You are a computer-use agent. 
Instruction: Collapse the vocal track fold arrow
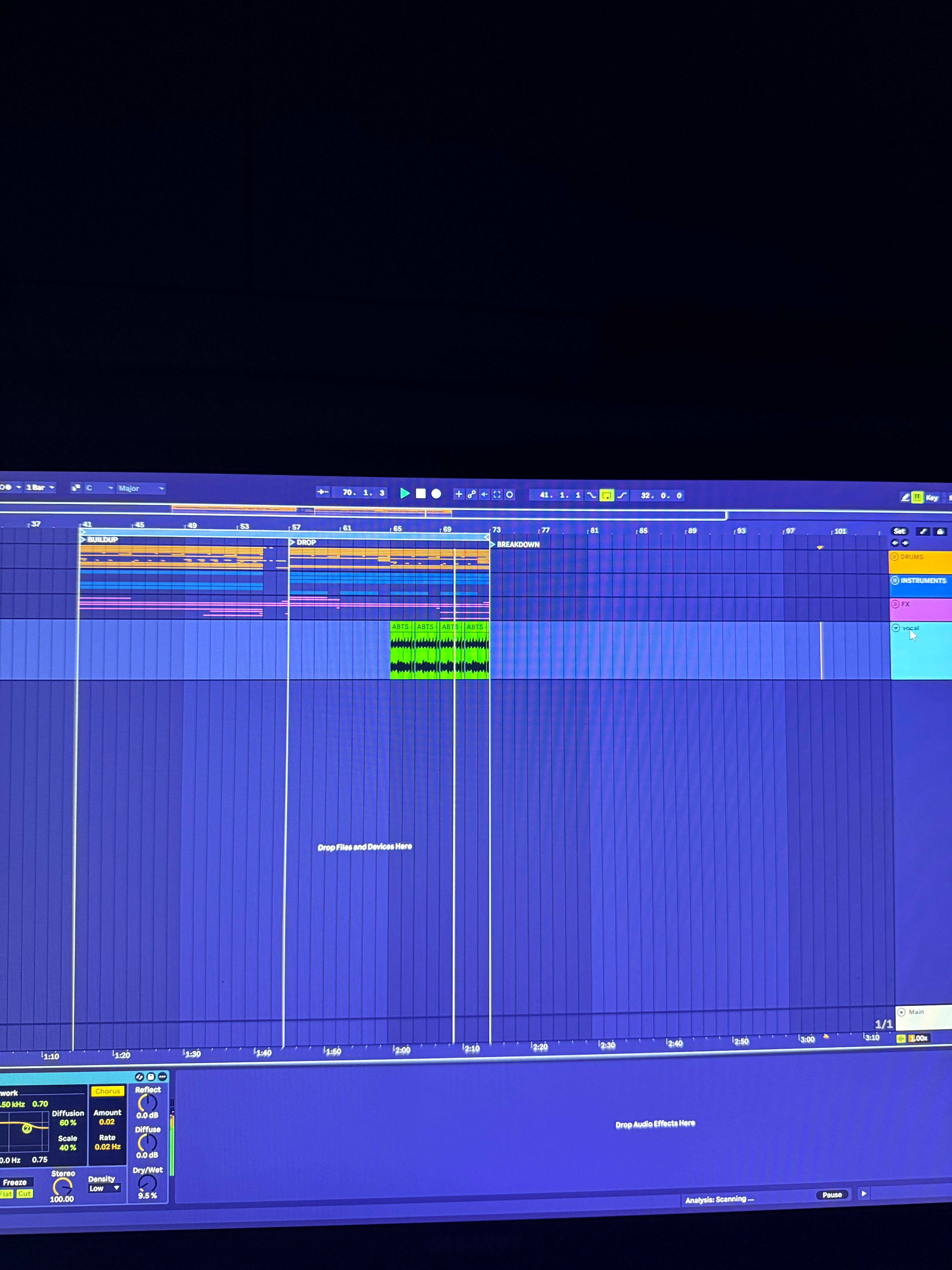click(x=896, y=628)
